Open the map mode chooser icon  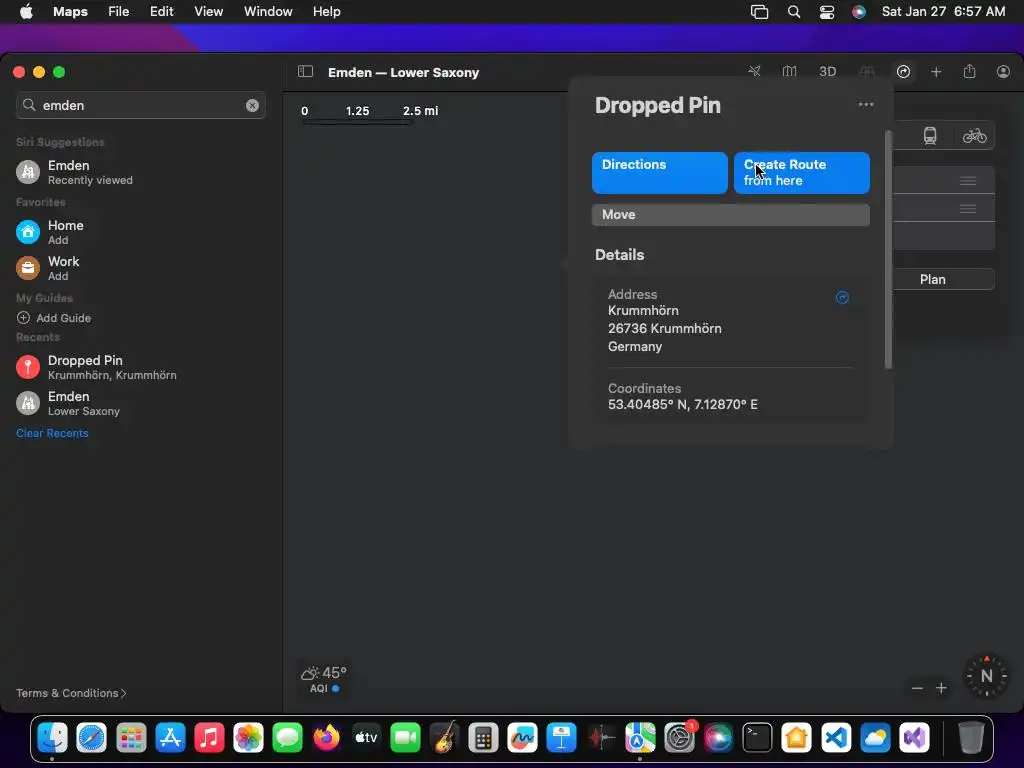(x=790, y=71)
